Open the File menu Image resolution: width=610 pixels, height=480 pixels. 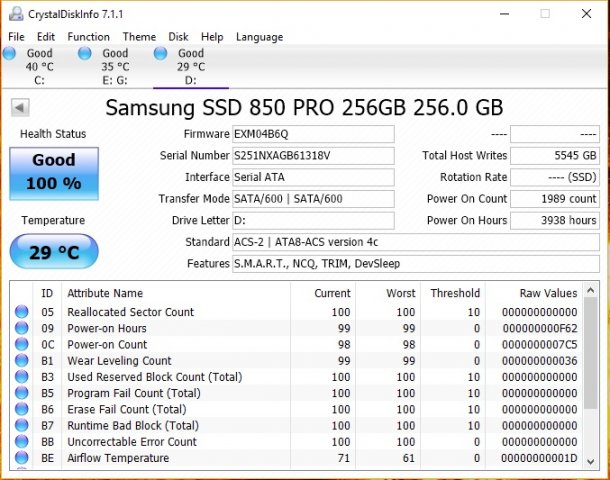pyautogui.click(x=16, y=37)
